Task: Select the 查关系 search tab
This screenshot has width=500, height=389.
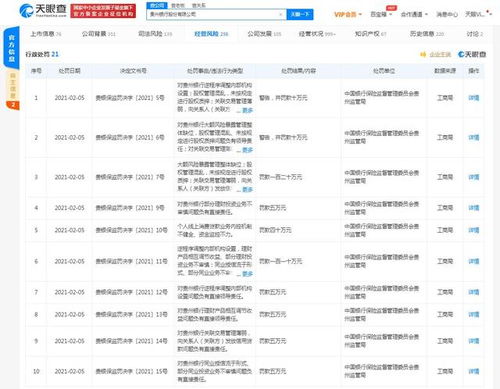Action: click(199, 5)
